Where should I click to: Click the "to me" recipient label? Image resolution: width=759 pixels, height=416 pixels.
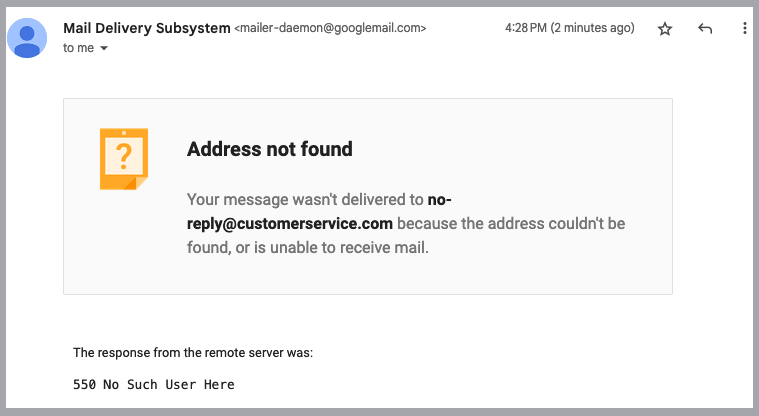coord(78,48)
